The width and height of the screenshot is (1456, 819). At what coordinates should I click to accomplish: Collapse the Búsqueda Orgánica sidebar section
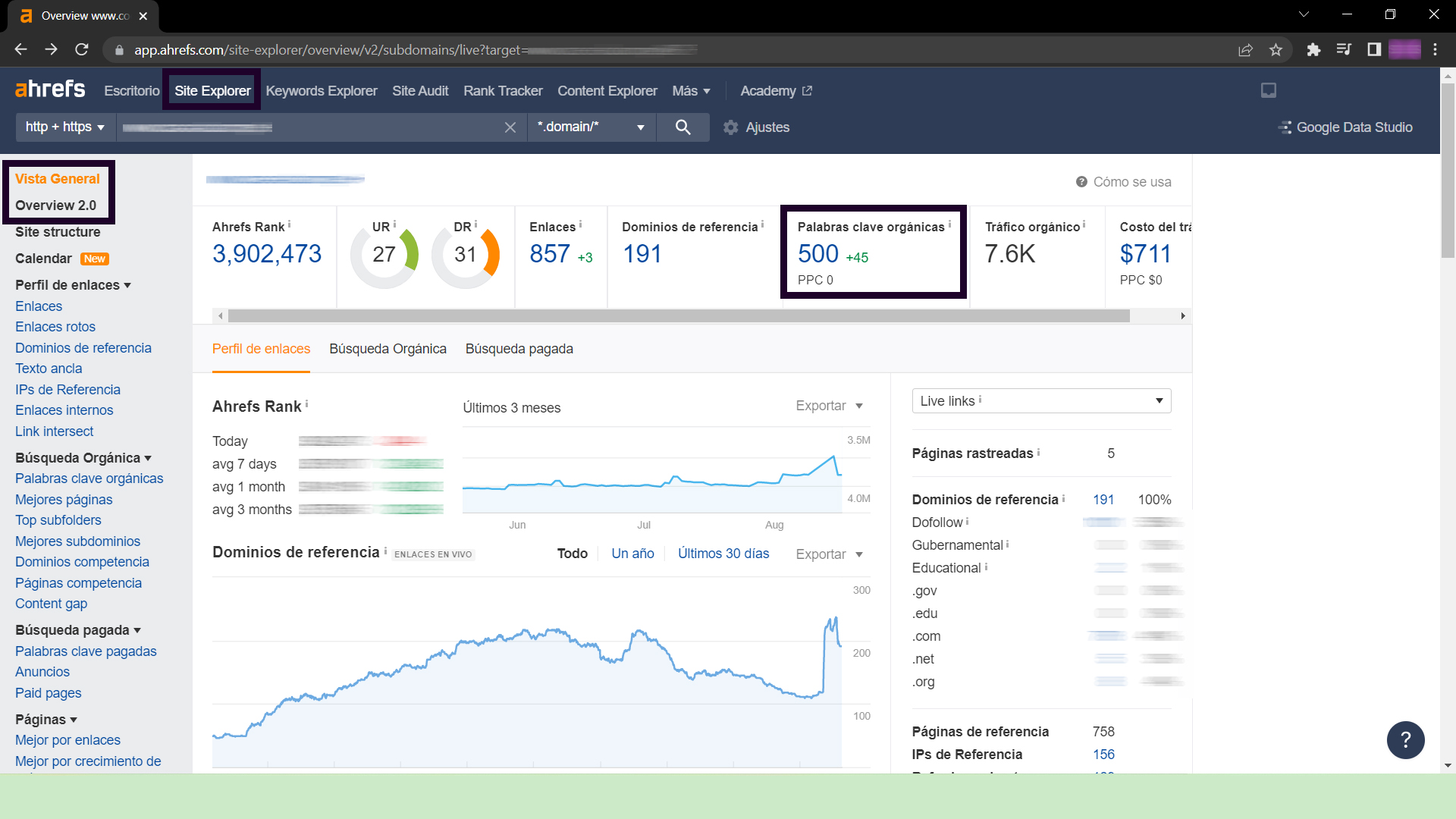click(83, 458)
